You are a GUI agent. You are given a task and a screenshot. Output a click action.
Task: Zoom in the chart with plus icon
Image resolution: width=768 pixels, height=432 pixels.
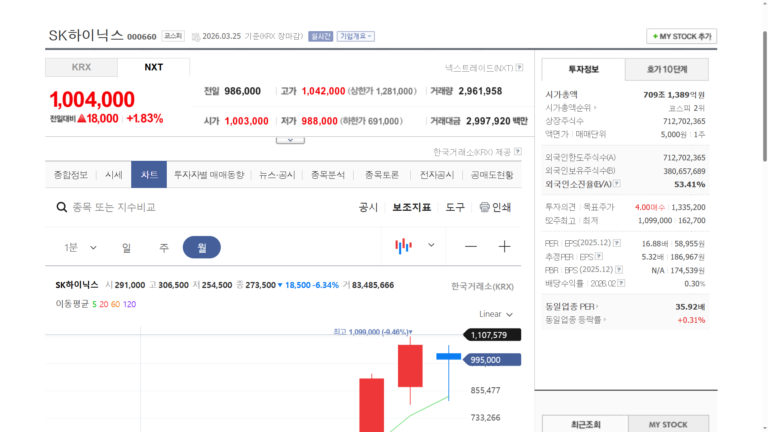(x=504, y=246)
